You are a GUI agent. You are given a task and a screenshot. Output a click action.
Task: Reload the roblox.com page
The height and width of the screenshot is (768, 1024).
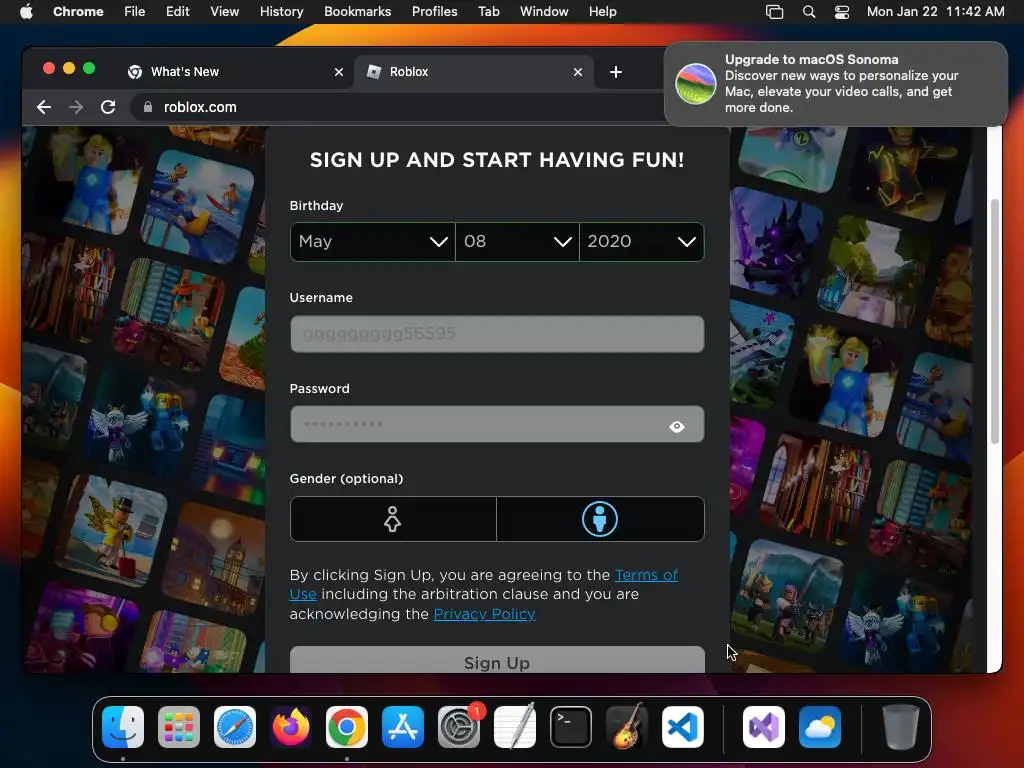click(108, 107)
